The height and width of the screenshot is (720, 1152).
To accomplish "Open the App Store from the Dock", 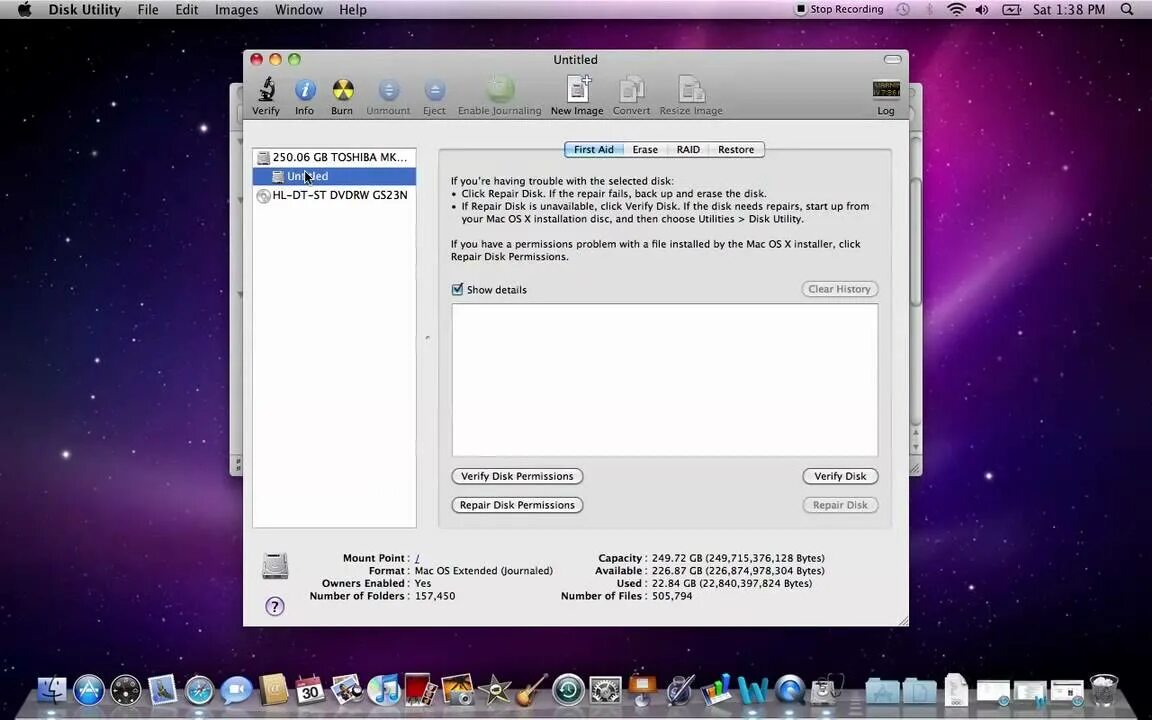I will [89, 690].
